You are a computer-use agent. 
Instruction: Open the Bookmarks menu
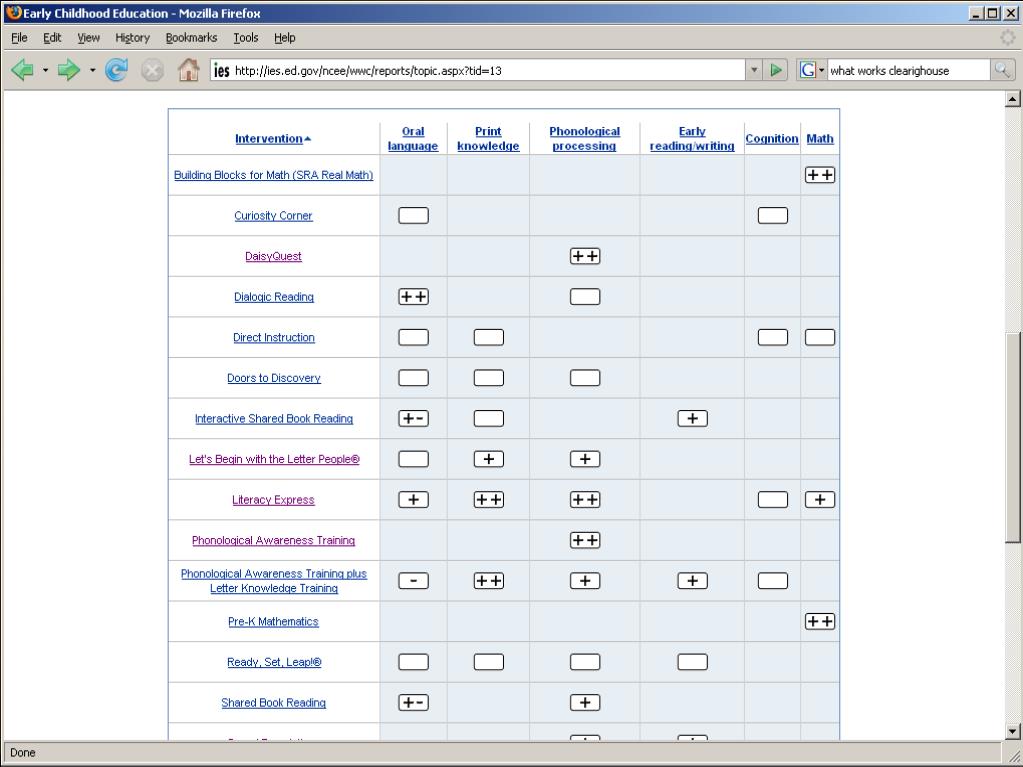tap(191, 38)
